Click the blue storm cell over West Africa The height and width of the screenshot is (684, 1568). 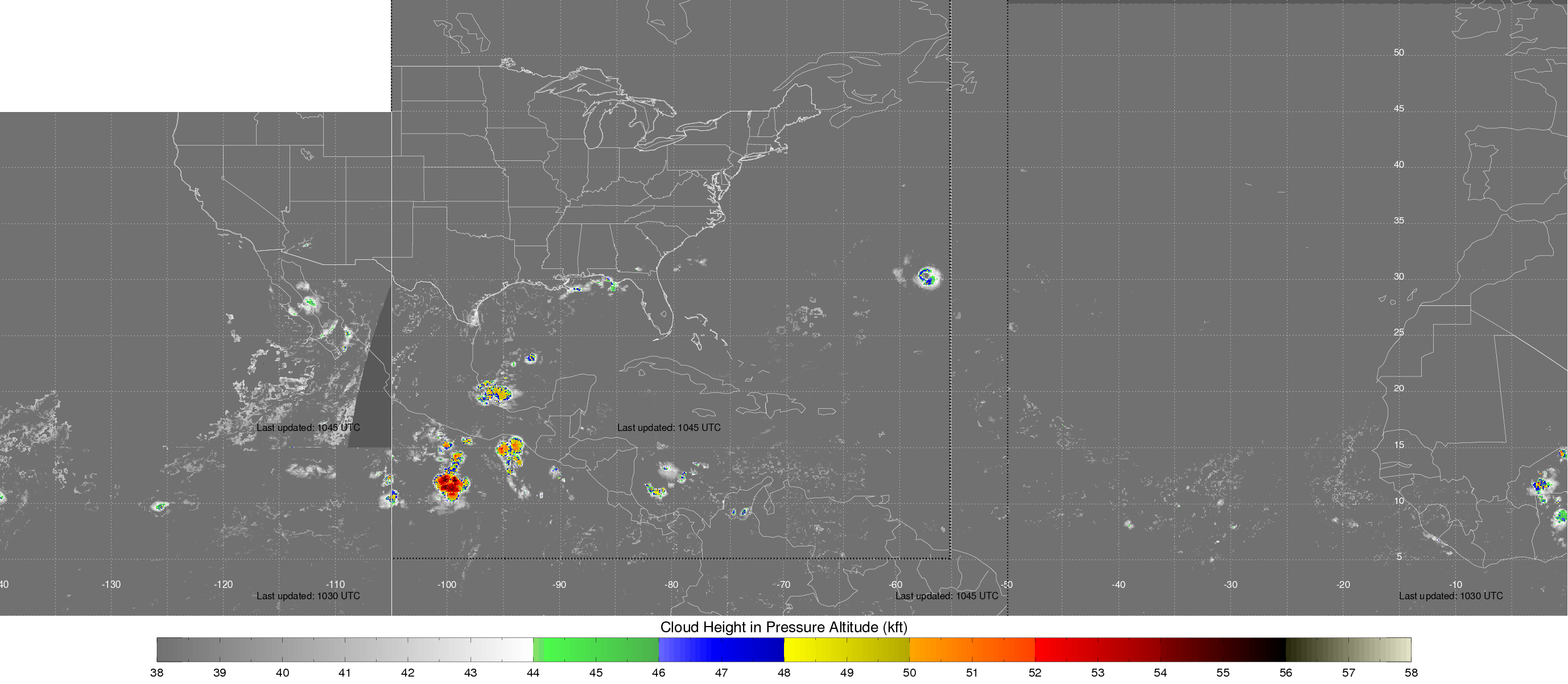(1540, 485)
